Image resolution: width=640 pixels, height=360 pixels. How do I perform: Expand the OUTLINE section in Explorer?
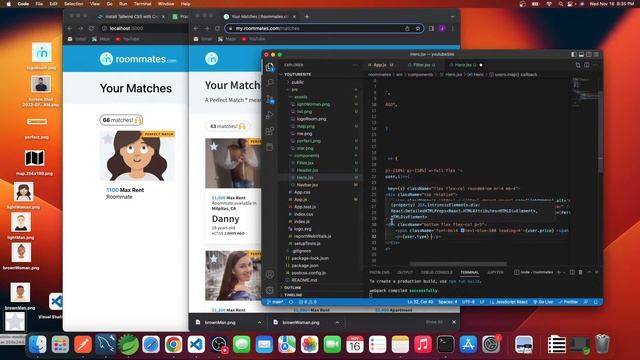point(292,288)
